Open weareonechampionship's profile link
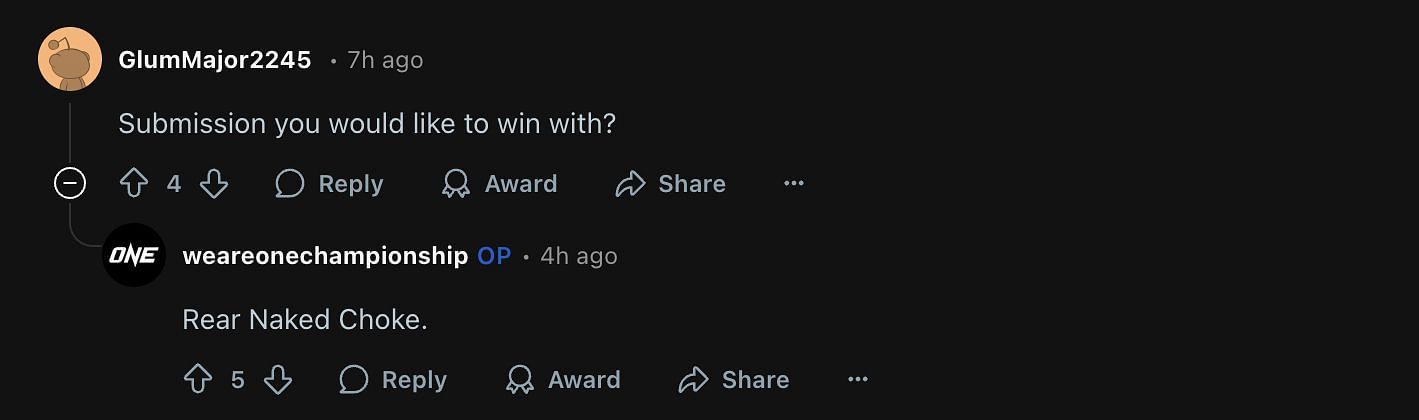 pos(325,256)
